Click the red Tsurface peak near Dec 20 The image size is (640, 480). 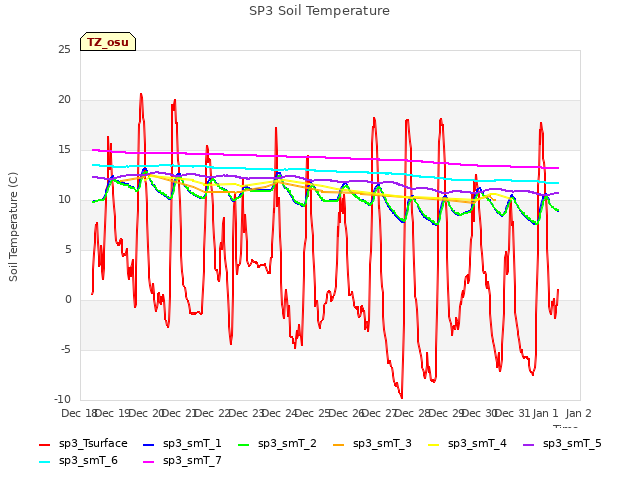coord(141,94)
